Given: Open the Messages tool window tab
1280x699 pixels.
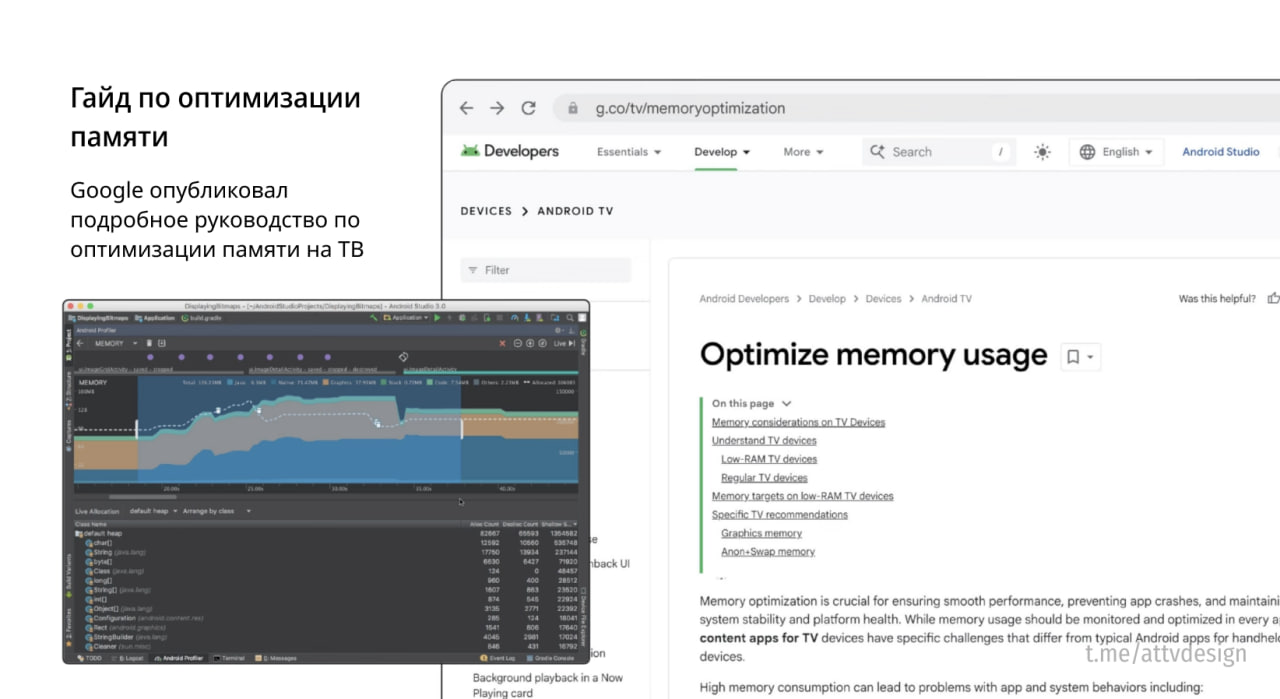Looking at the screenshot, I should [276, 658].
